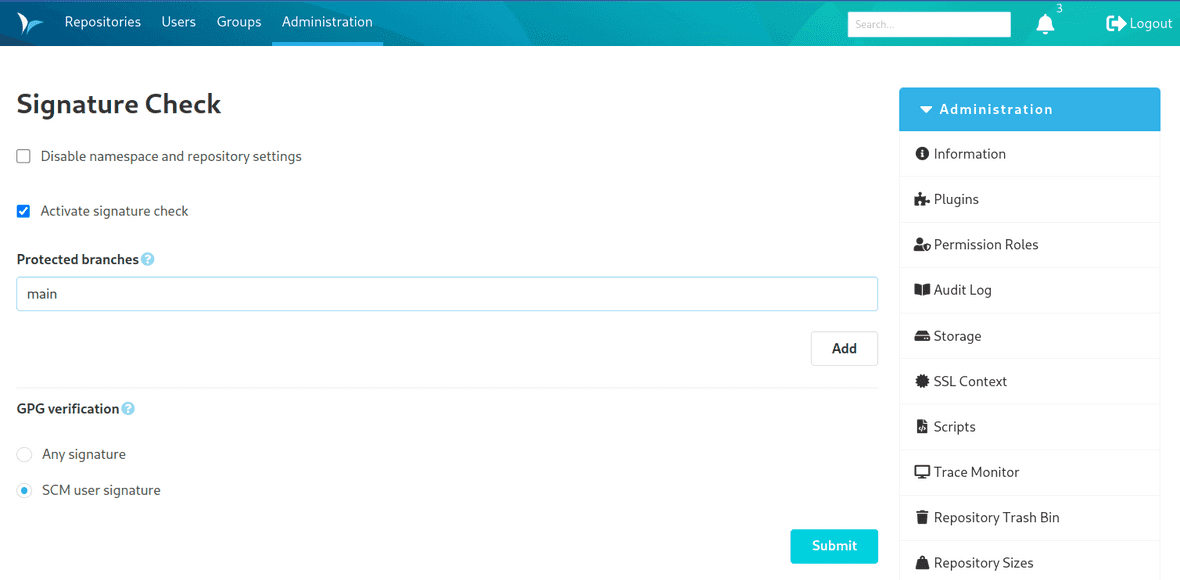
Task: Open the Repository Trash Bin
Action: [x=996, y=517]
